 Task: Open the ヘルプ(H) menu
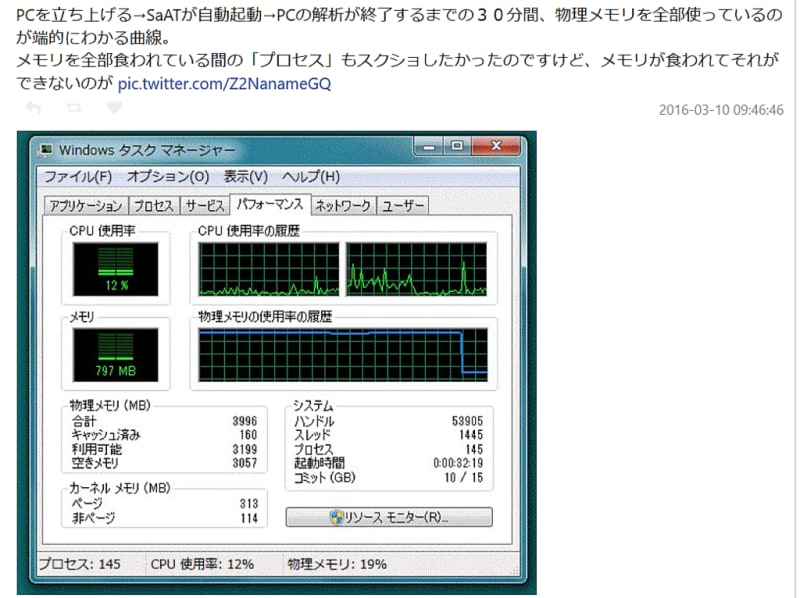tap(311, 177)
